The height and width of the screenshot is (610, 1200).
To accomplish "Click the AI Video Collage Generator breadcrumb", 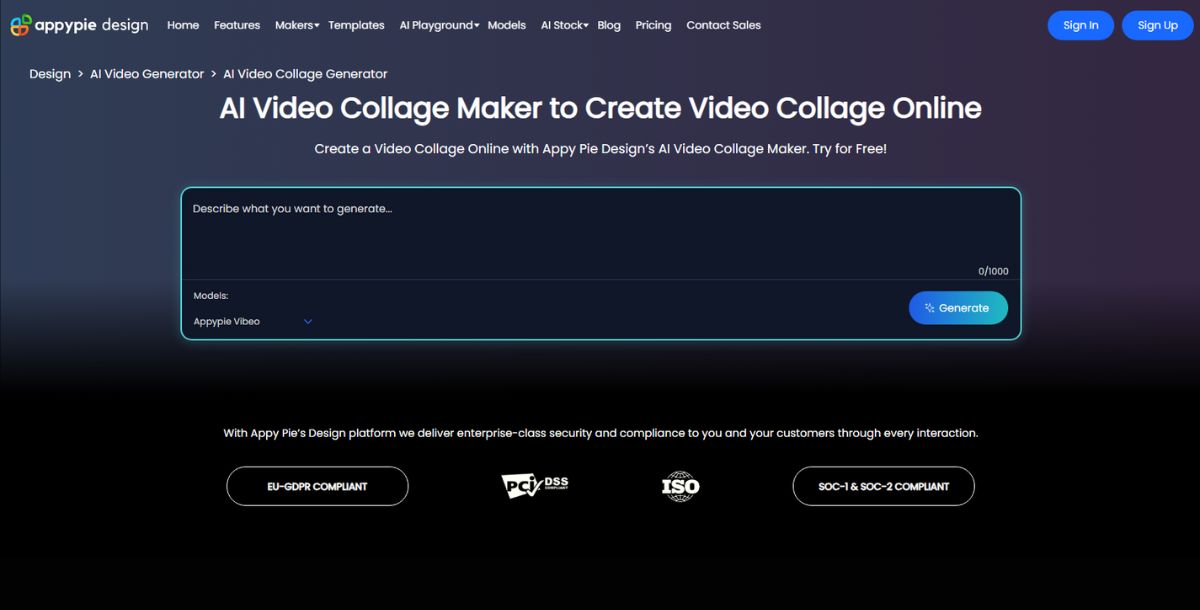I will tap(305, 74).
